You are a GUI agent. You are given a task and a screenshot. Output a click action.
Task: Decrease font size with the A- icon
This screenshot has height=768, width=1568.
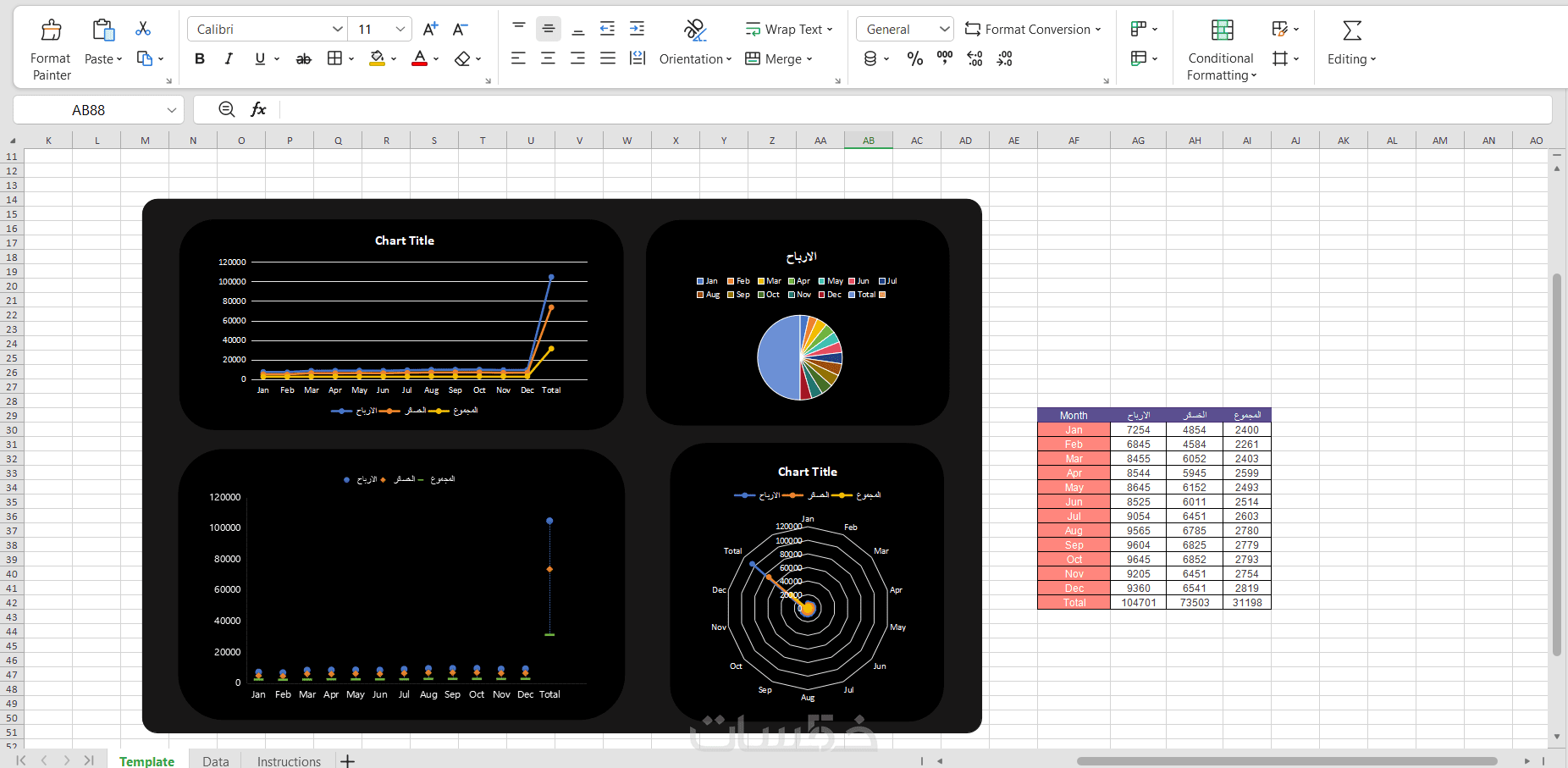tap(460, 29)
